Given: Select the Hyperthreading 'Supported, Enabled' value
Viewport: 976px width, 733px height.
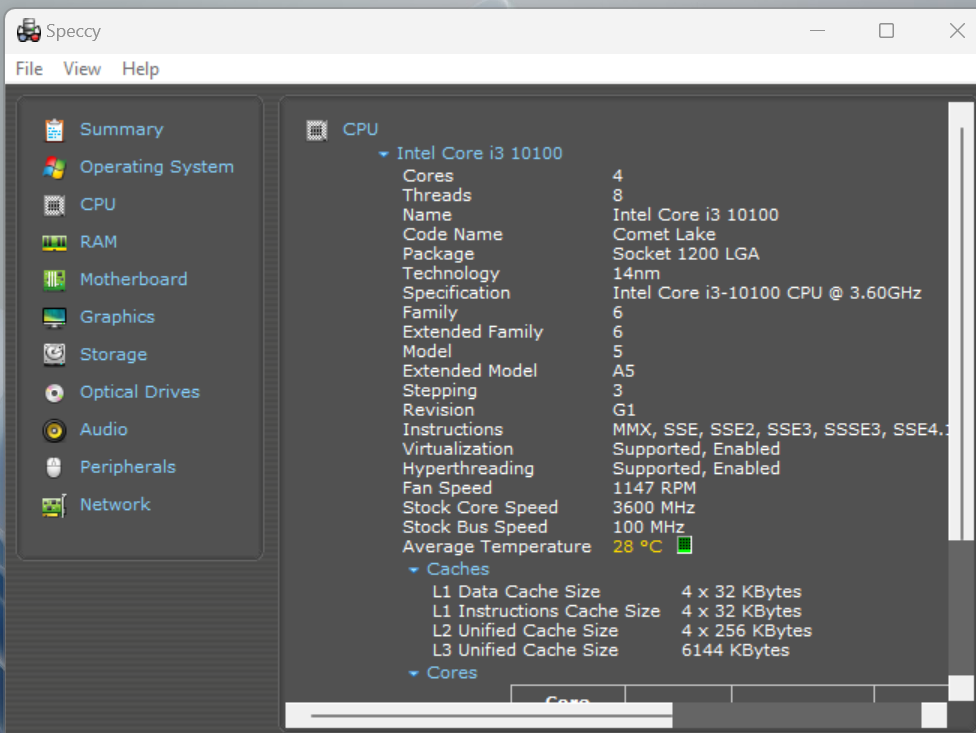Looking at the screenshot, I should tap(697, 469).
